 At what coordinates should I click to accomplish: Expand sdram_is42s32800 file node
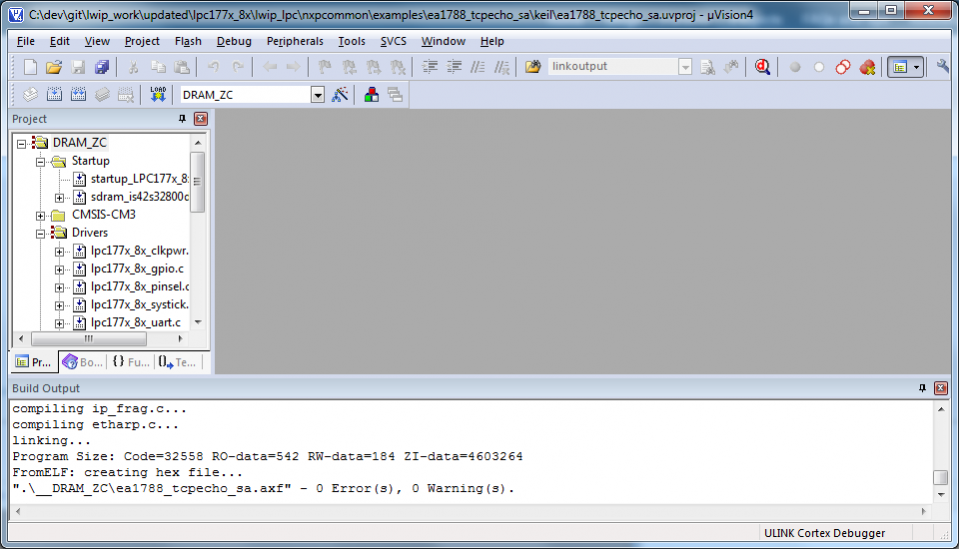[59, 197]
